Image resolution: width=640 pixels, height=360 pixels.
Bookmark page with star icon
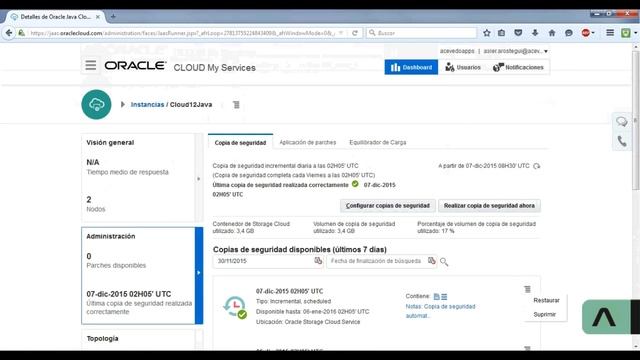click(487, 33)
